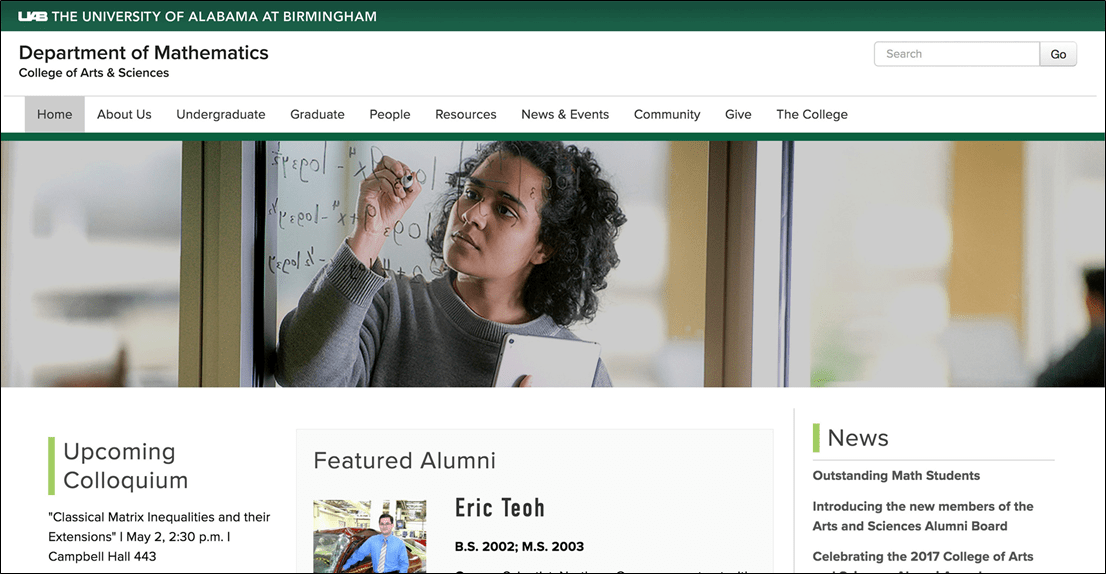Open the Outstanding Math Students news link
This screenshot has width=1106, height=574.
tap(896, 476)
